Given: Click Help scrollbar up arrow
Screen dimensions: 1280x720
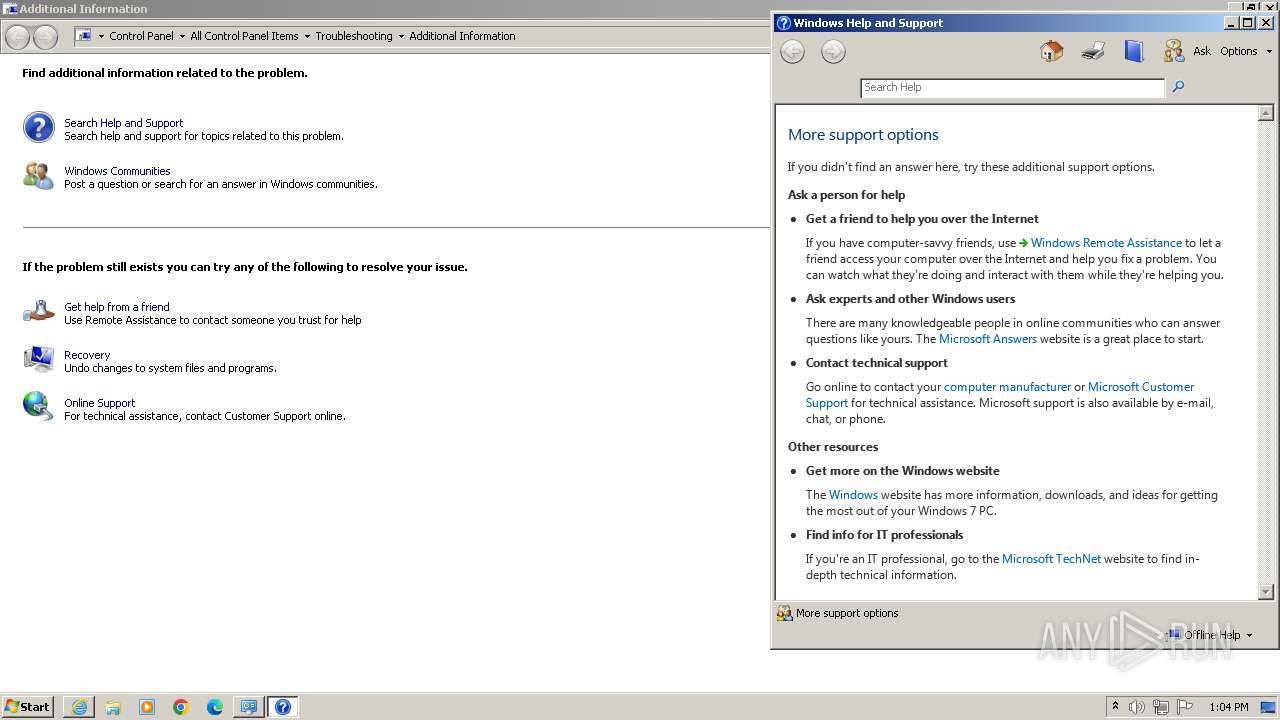Looking at the screenshot, I should [1266, 113].
